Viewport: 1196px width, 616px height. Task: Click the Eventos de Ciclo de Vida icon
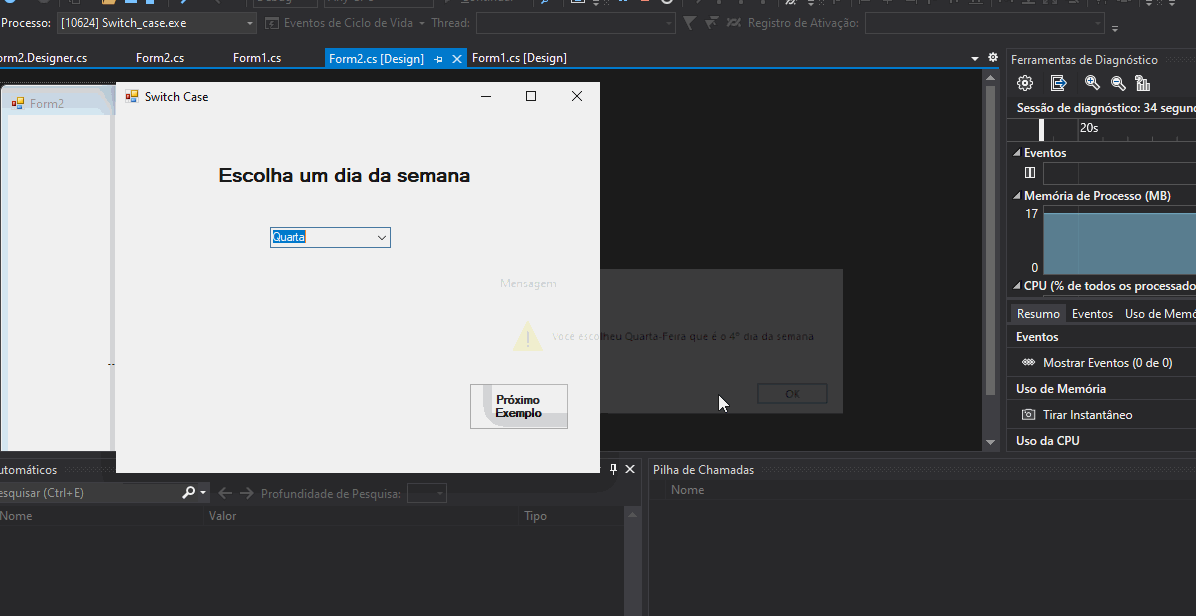coord(272,23)
